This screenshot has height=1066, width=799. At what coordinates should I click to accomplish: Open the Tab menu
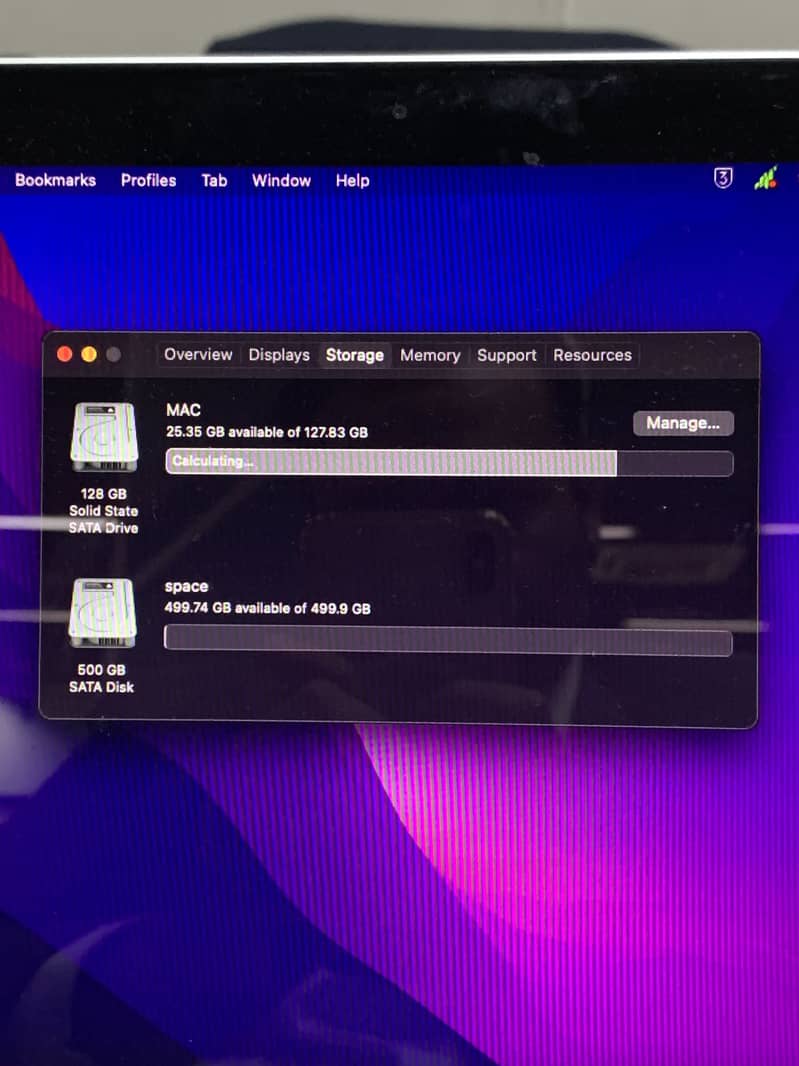214,180
